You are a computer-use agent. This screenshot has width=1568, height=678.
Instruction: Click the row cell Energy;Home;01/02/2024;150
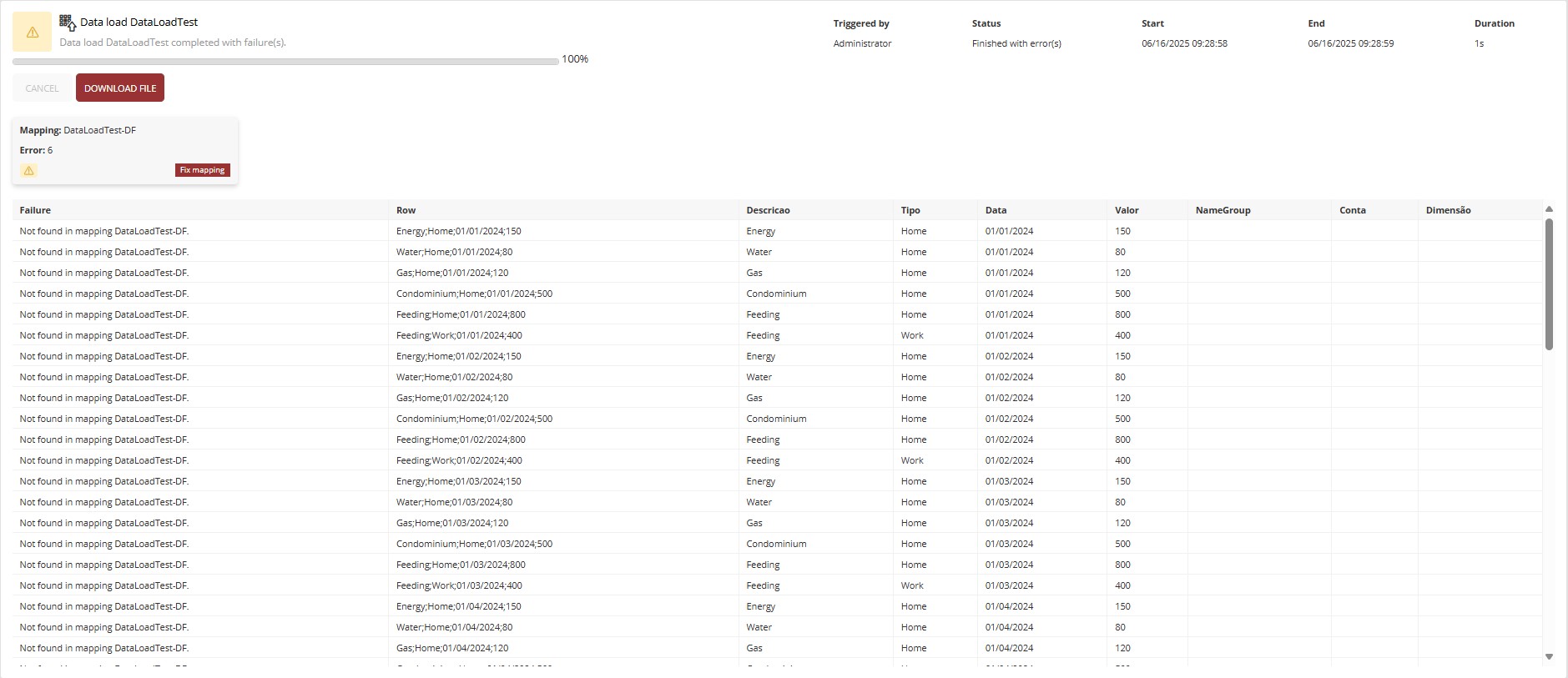click(564, 356)
